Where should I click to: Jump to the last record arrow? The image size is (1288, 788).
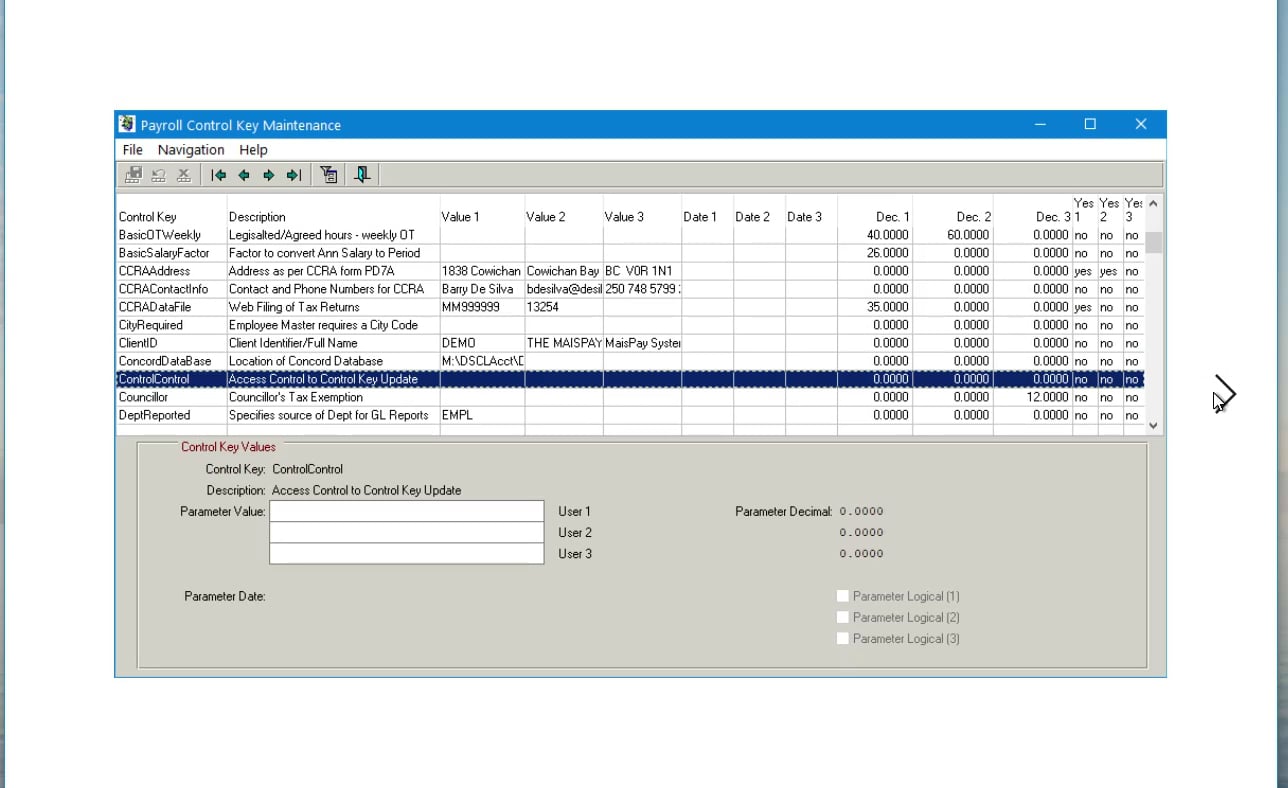pyautogui.click(x=294, y=175)
